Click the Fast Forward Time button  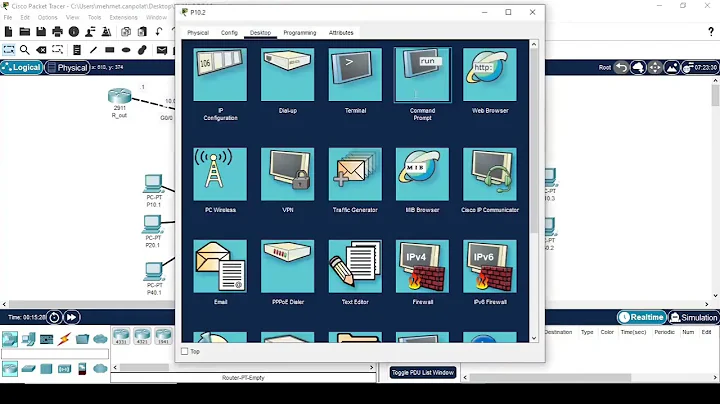(x=72, y=317)
